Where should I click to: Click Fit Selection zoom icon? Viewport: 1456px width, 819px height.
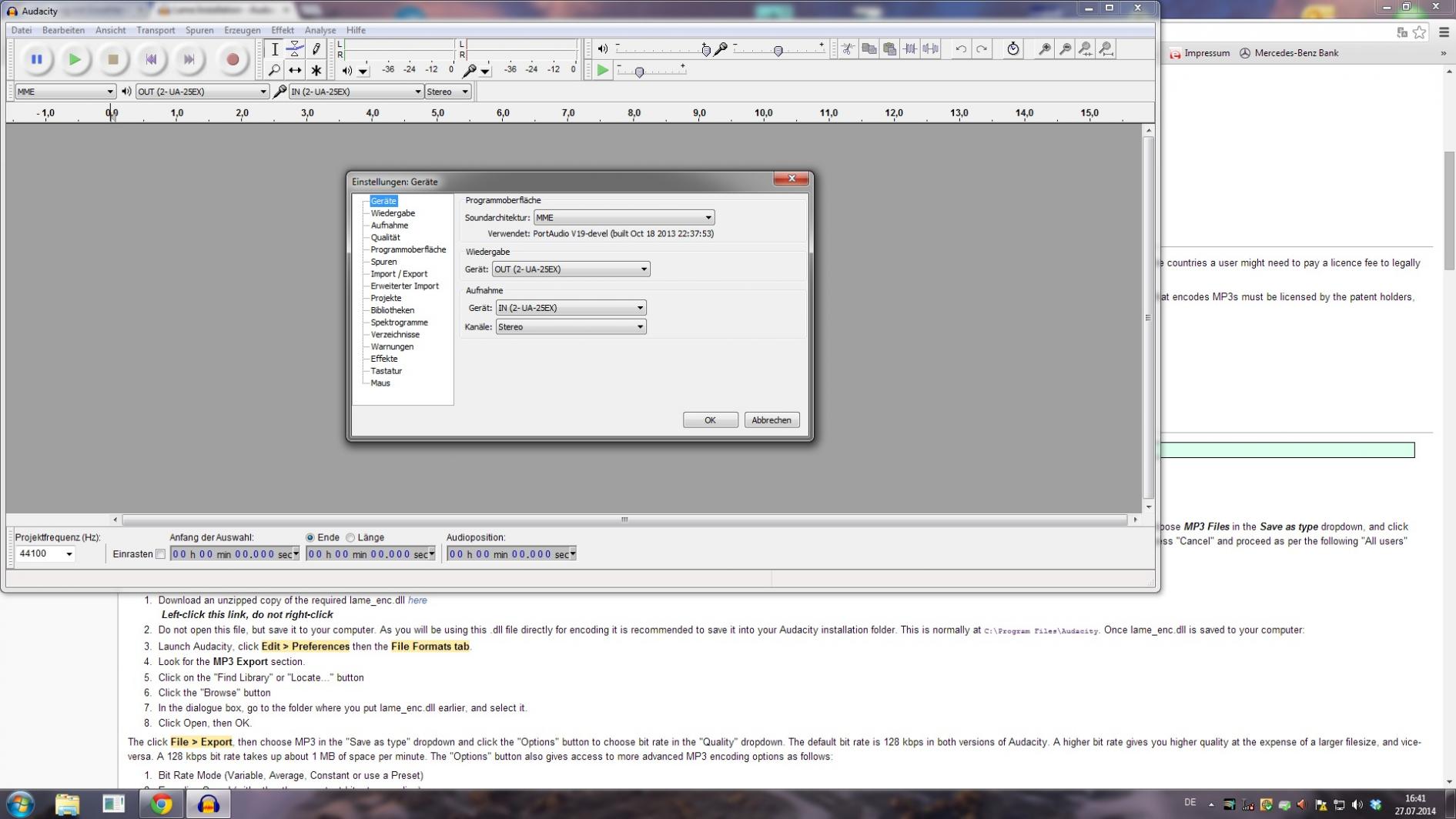[1086, 49]
